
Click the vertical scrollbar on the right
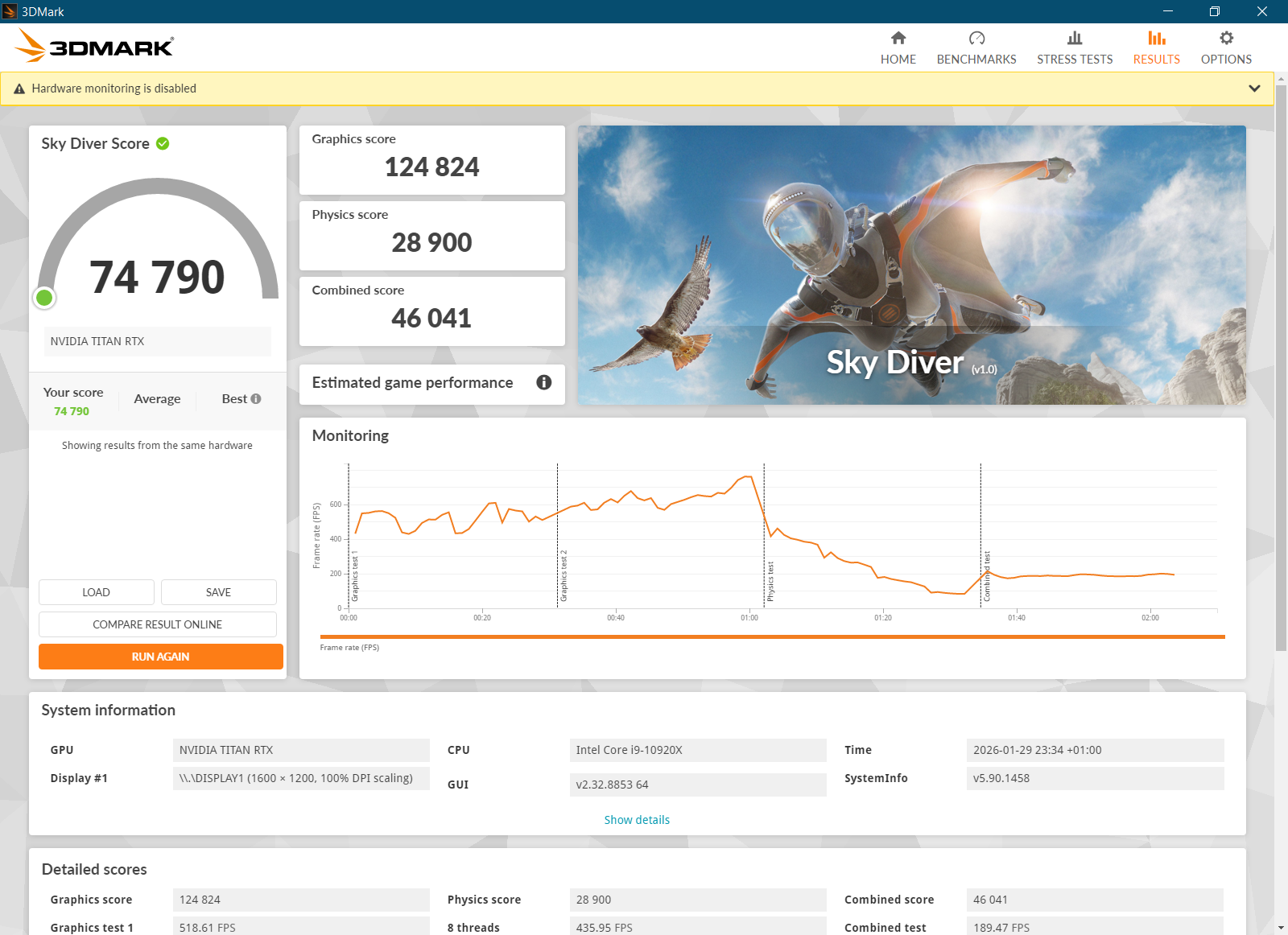coord(1281,362)
